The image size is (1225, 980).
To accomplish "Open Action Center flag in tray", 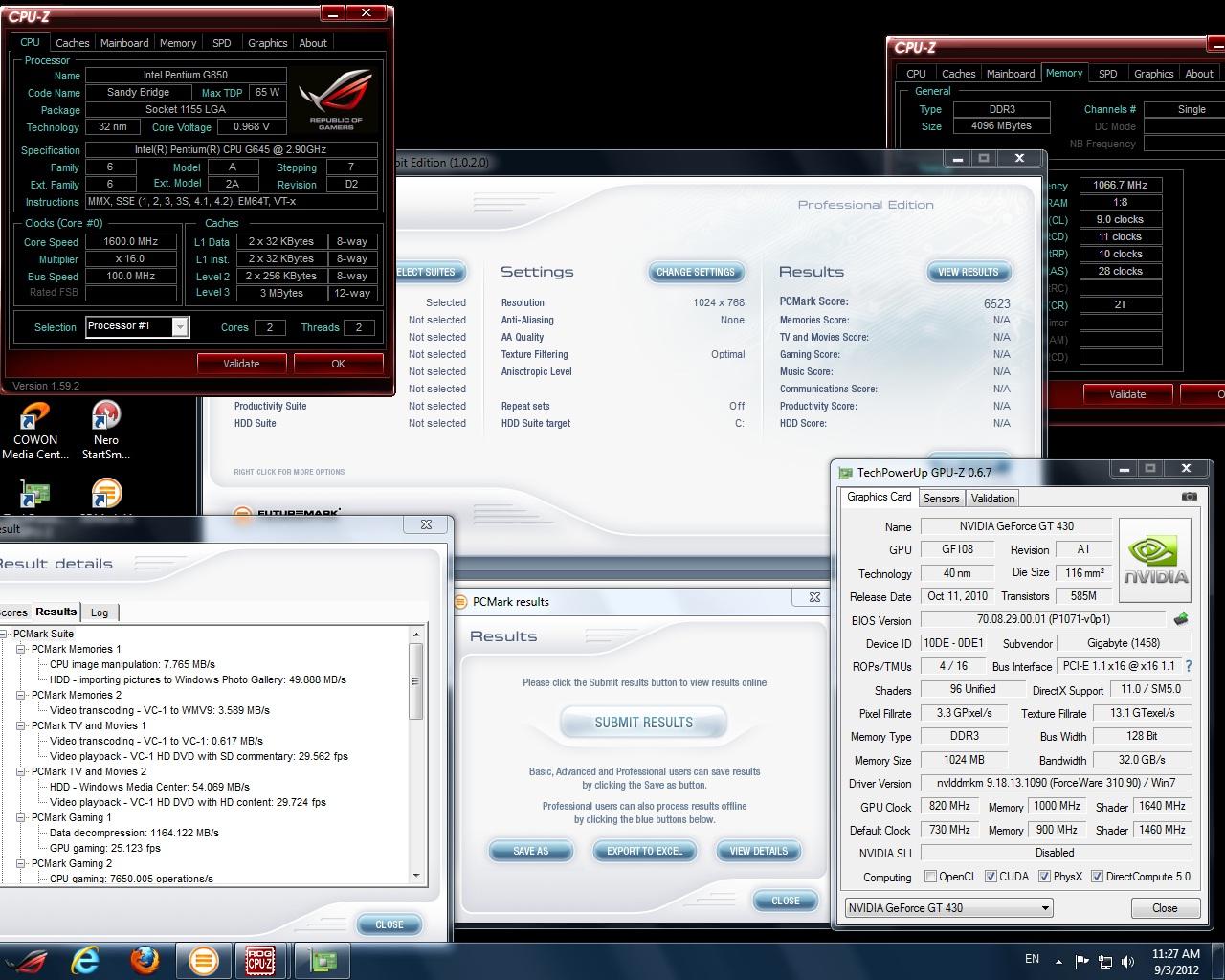I will (1081, 961).
